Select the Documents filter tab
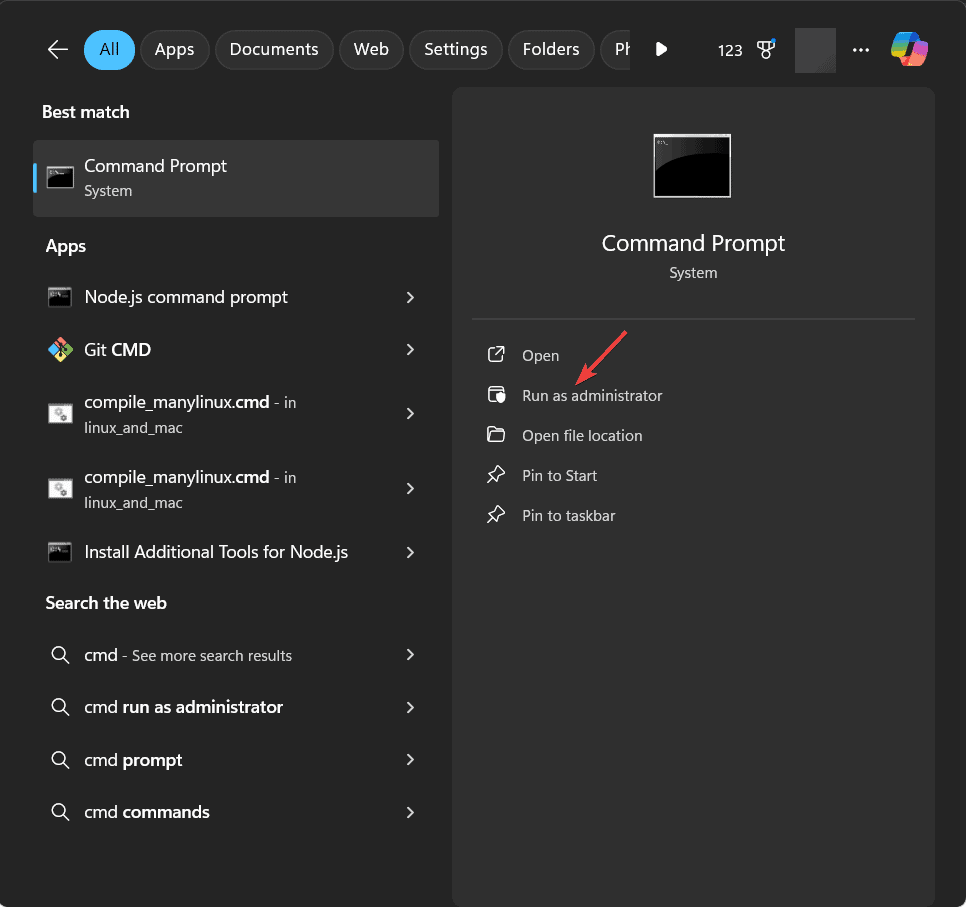 (x=274, y=49)
